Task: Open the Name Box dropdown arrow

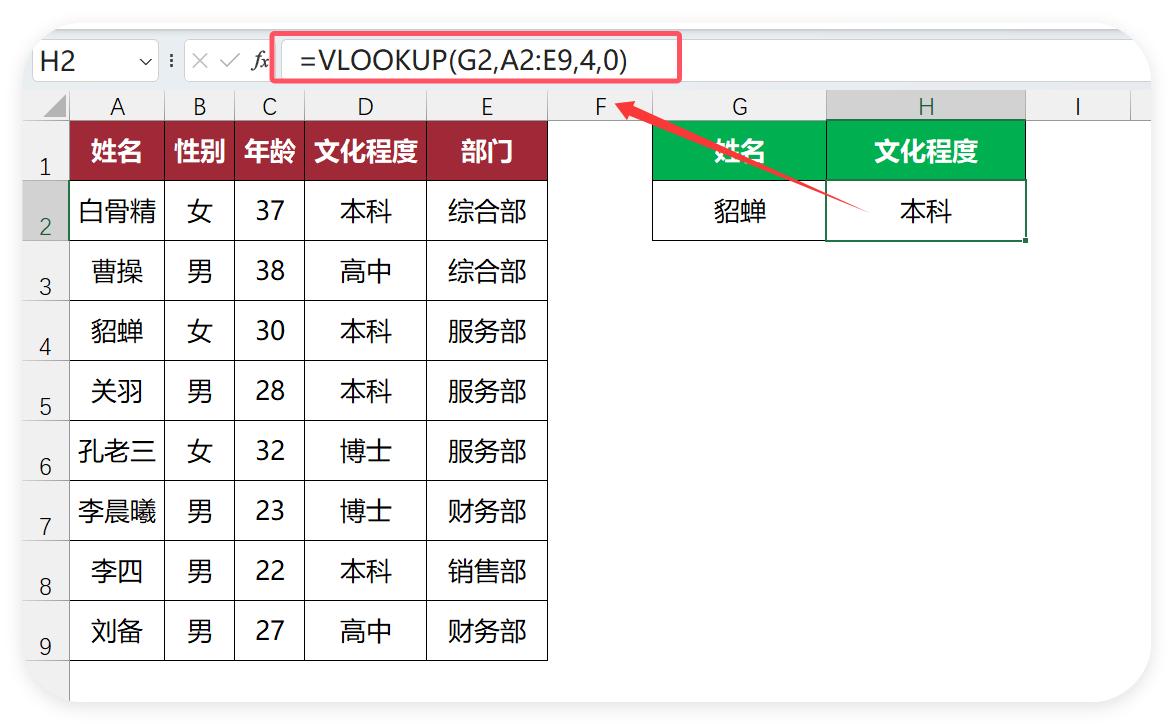Action: (x=146, y=61)
